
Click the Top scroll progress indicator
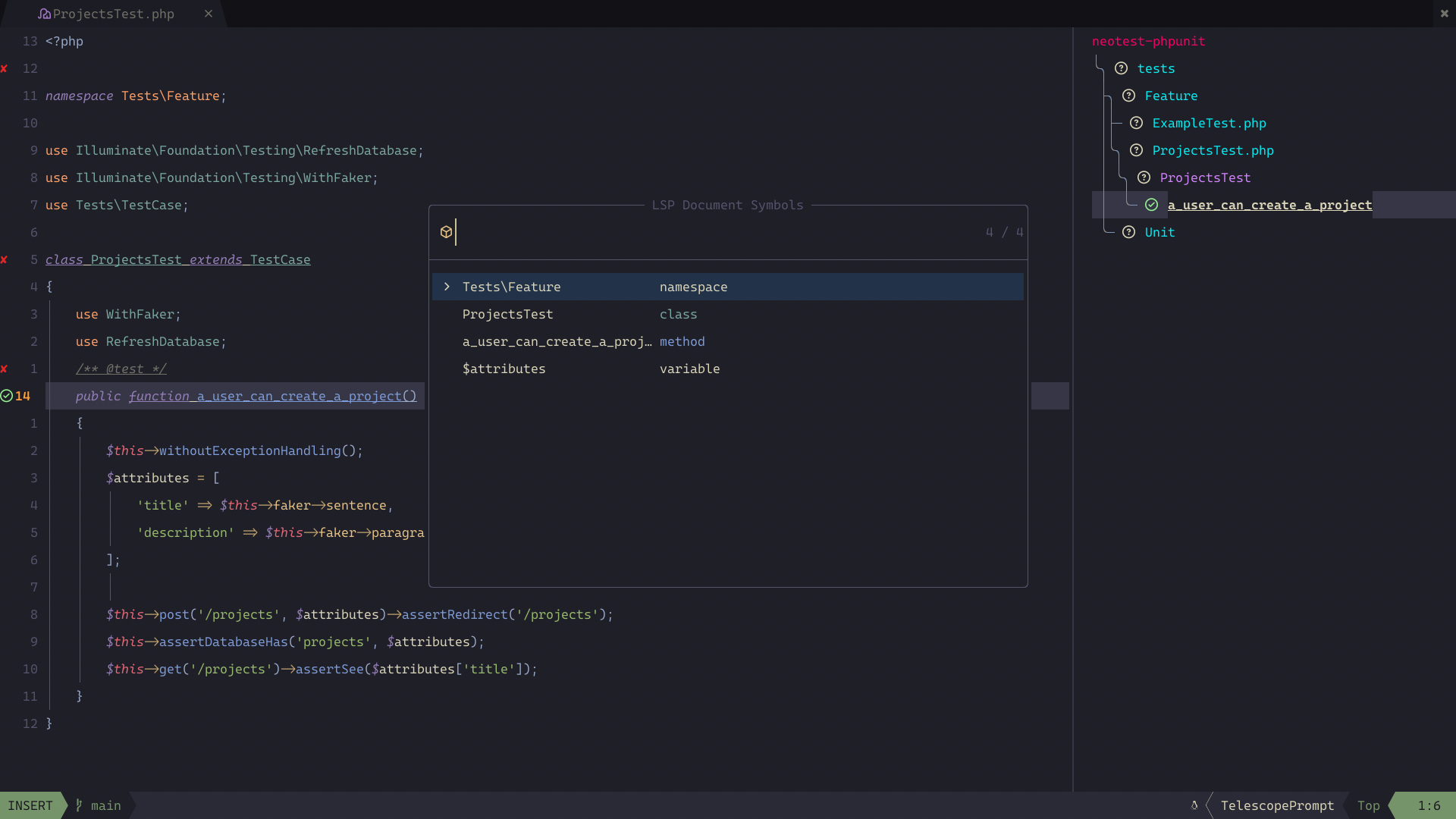point(1368,805)
